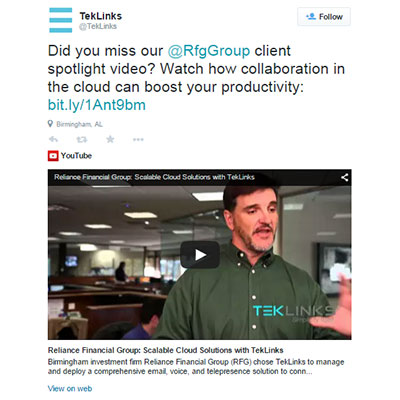
Task: Open the more options ellipsis
Action: coord(138,139)
